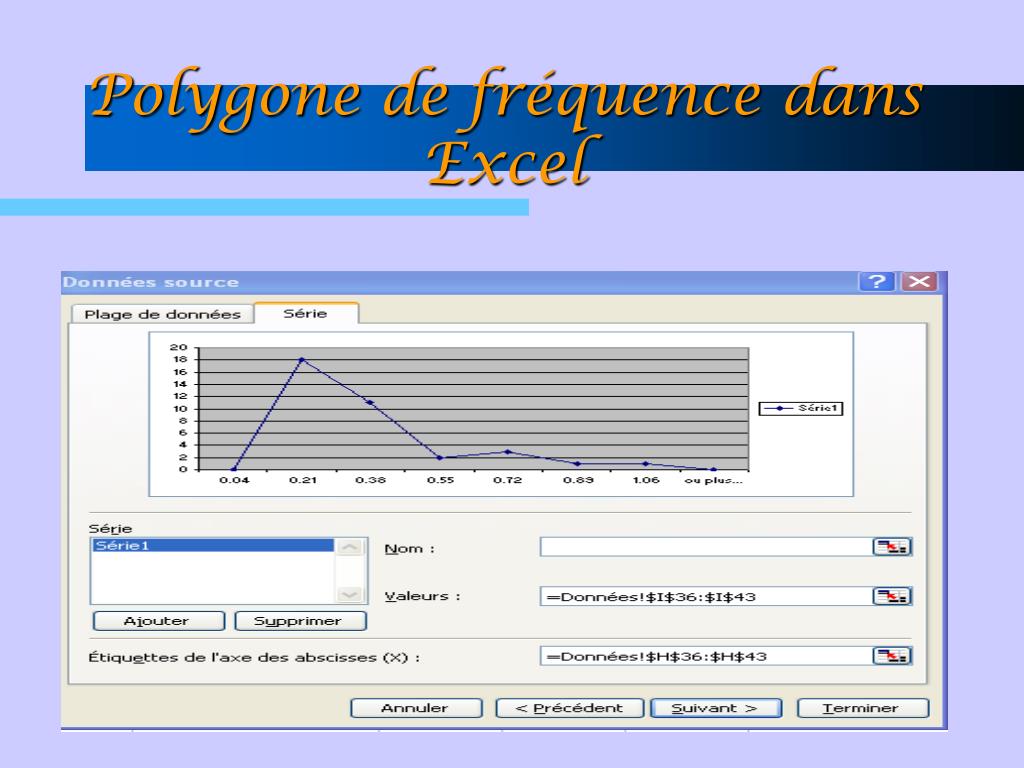This screenshot has height=768, width=1024.
Task: Click the 'Données source' dialog title
Action: tap(151, 282)
